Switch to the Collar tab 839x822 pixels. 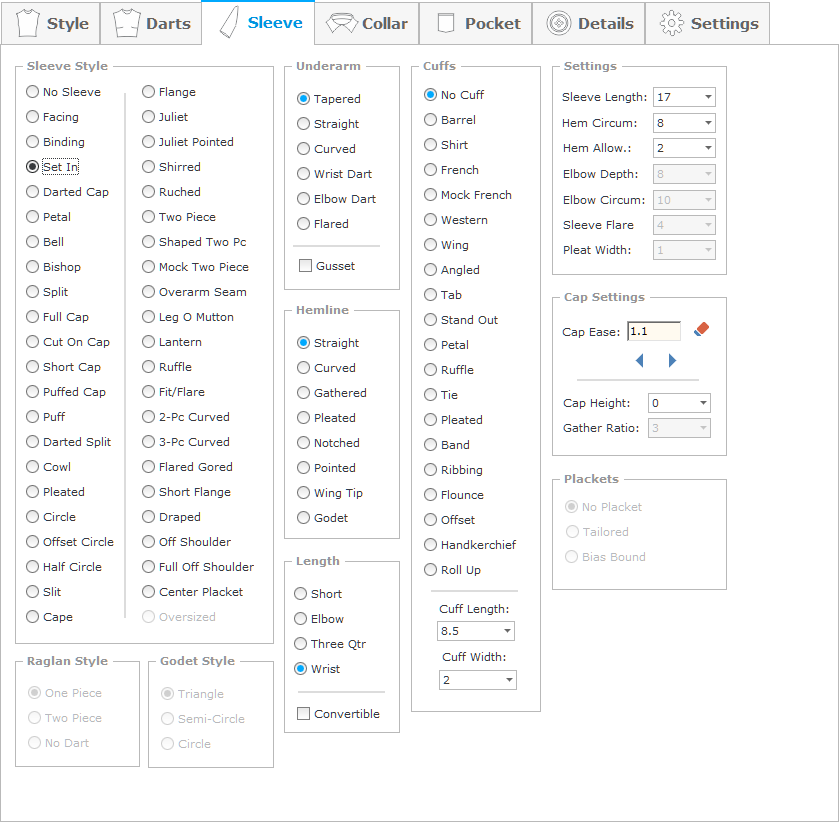point(367,23)
